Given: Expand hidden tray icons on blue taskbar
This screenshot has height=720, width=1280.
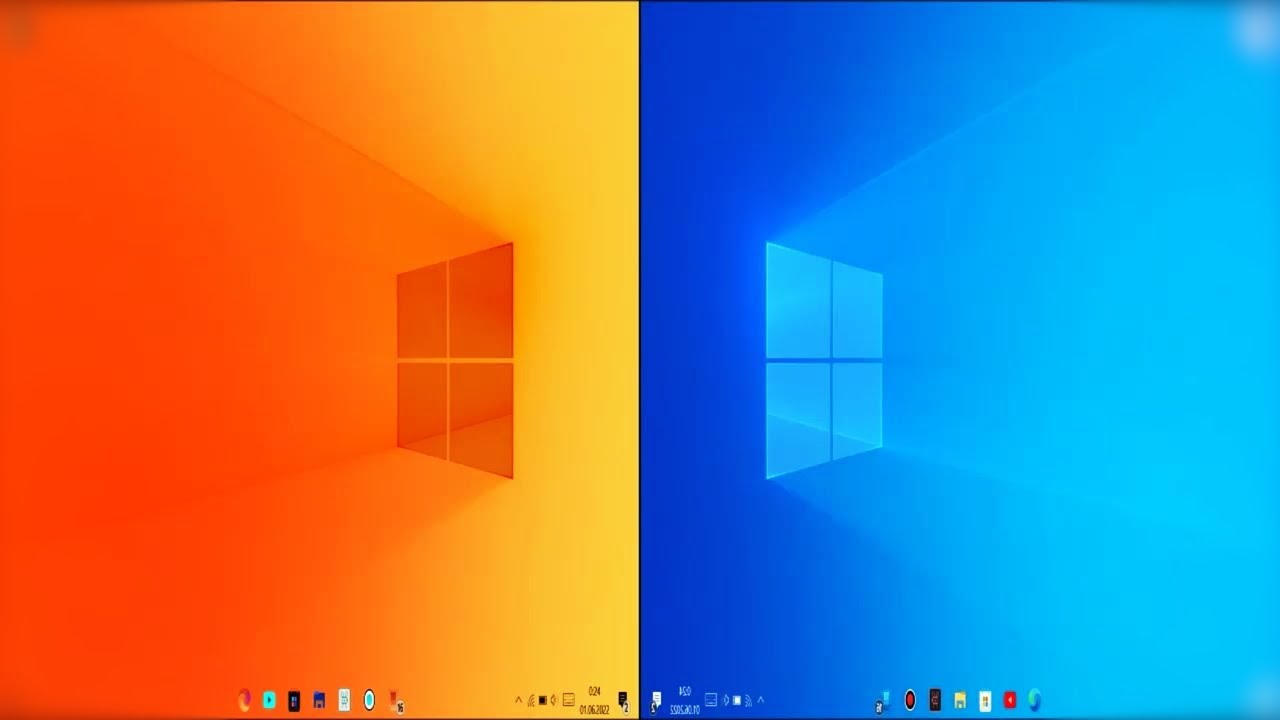Looking at the screenshot, I should [x=761, y=700].
